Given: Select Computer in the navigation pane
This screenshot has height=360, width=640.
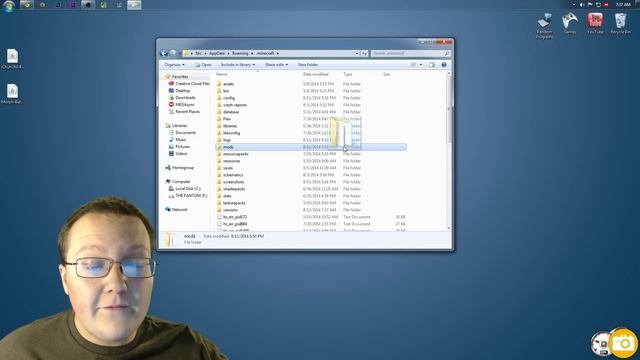Looking at the screenshot, I should [178, 182].
